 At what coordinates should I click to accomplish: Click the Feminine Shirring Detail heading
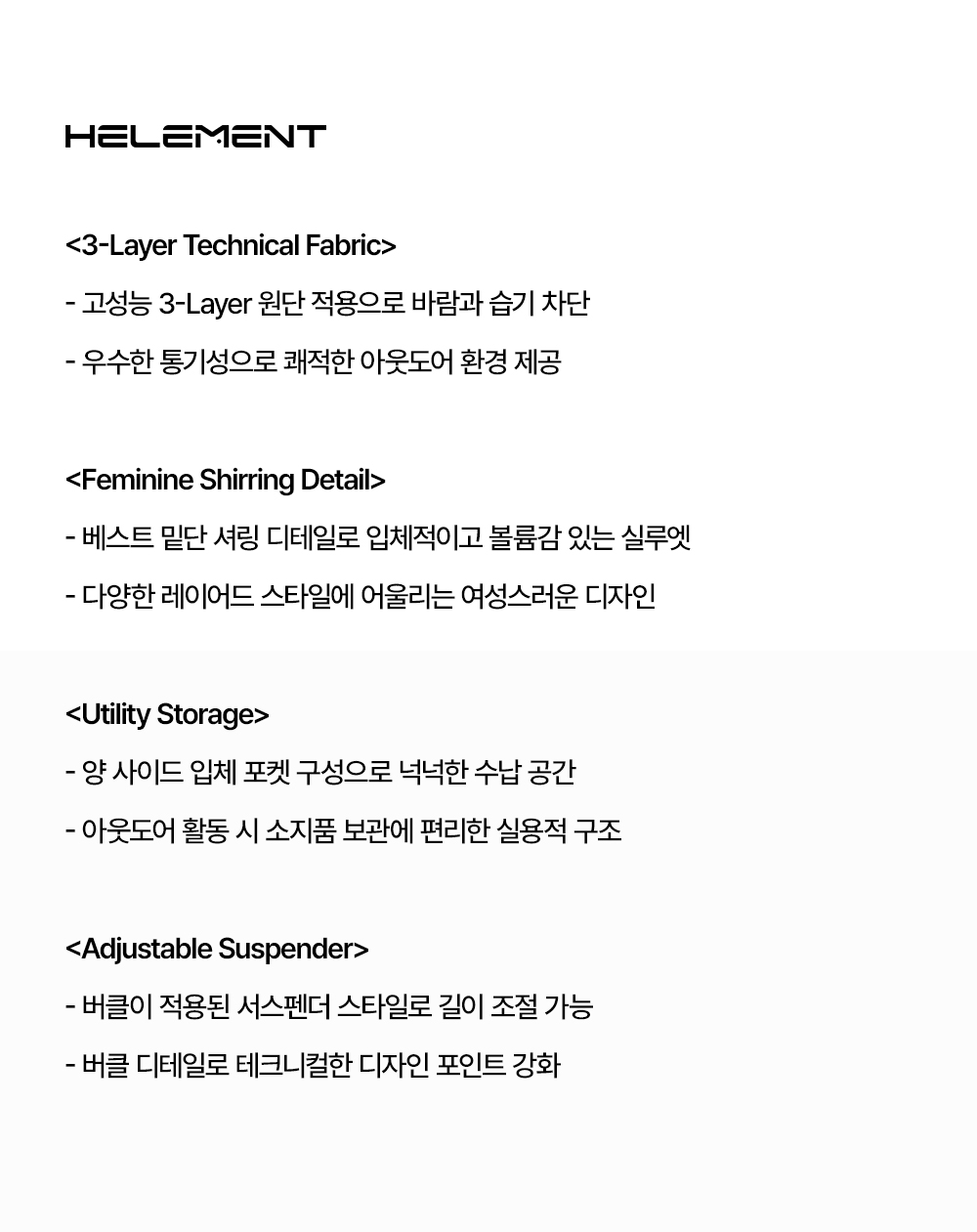(x=226, y=480)
